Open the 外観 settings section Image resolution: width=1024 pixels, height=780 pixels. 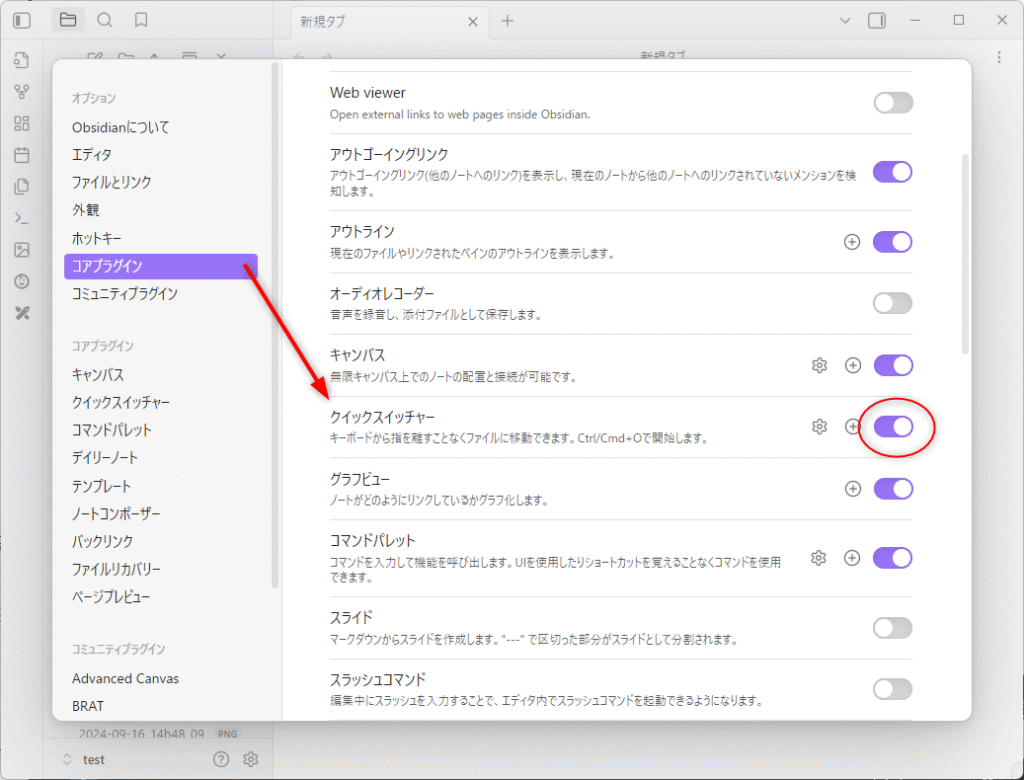[161, 210]
